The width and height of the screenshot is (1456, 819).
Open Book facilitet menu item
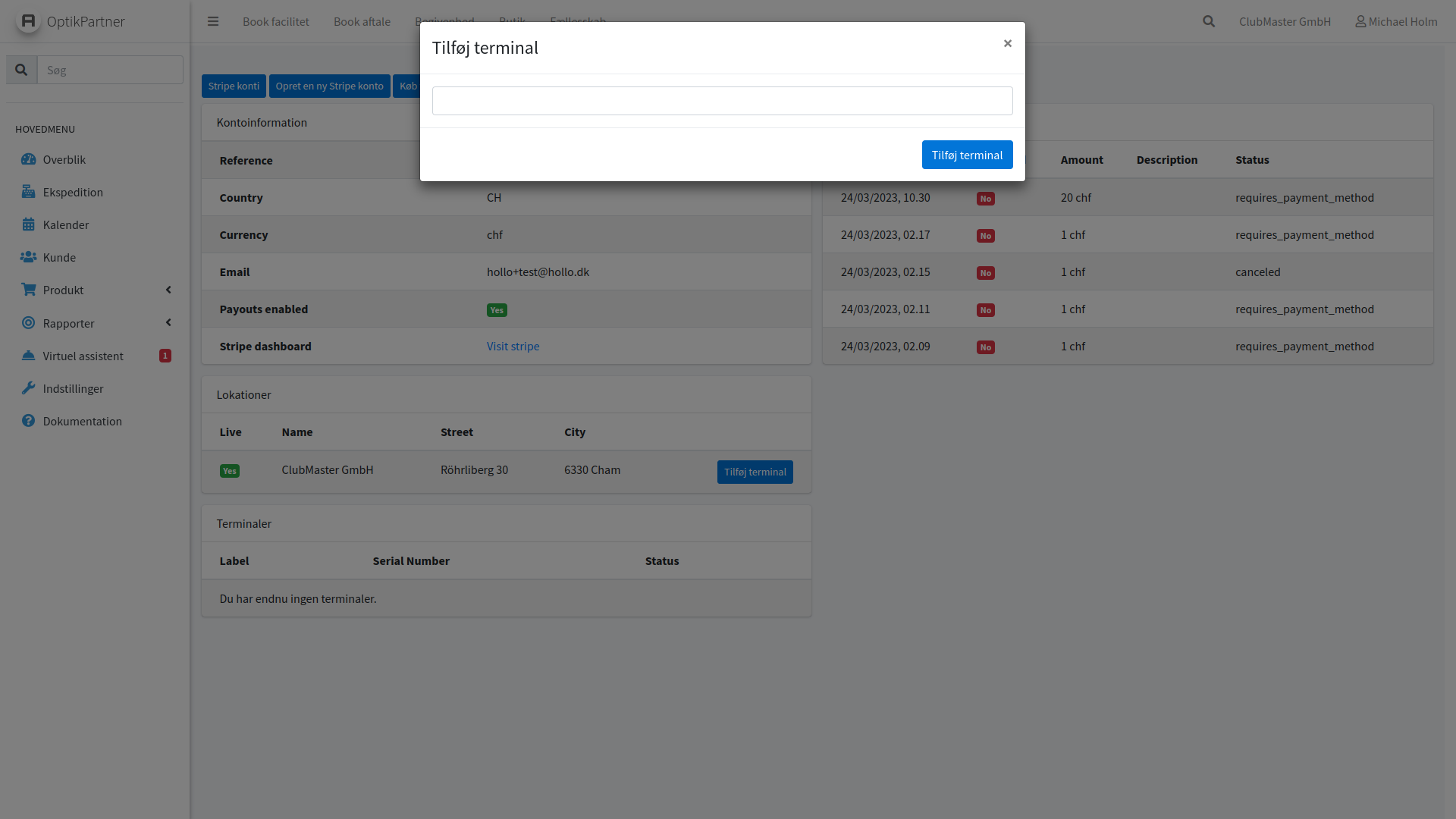click(276, 21)
